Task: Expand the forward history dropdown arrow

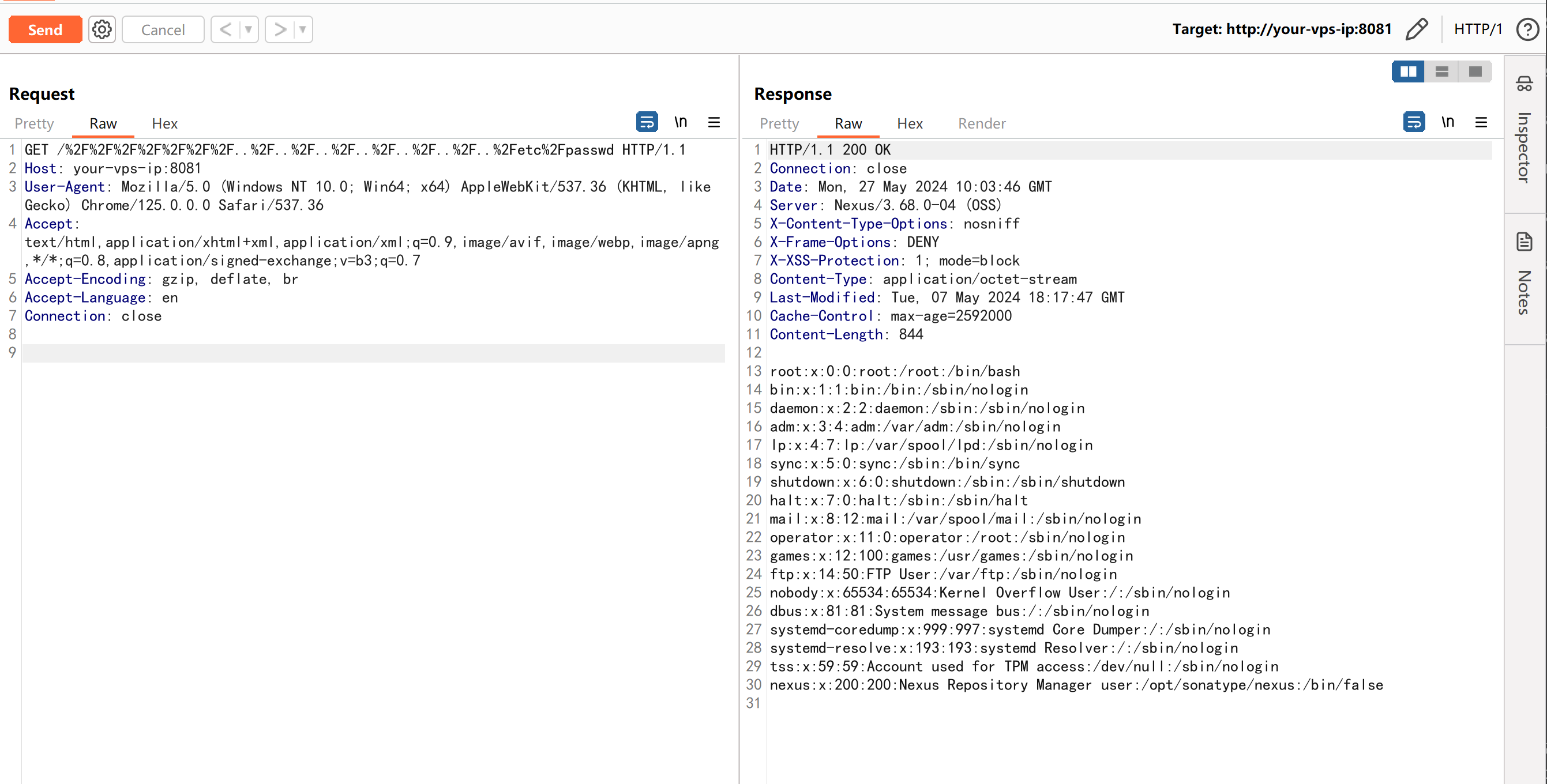Action: pyautogui.click(x=303, y=29)
